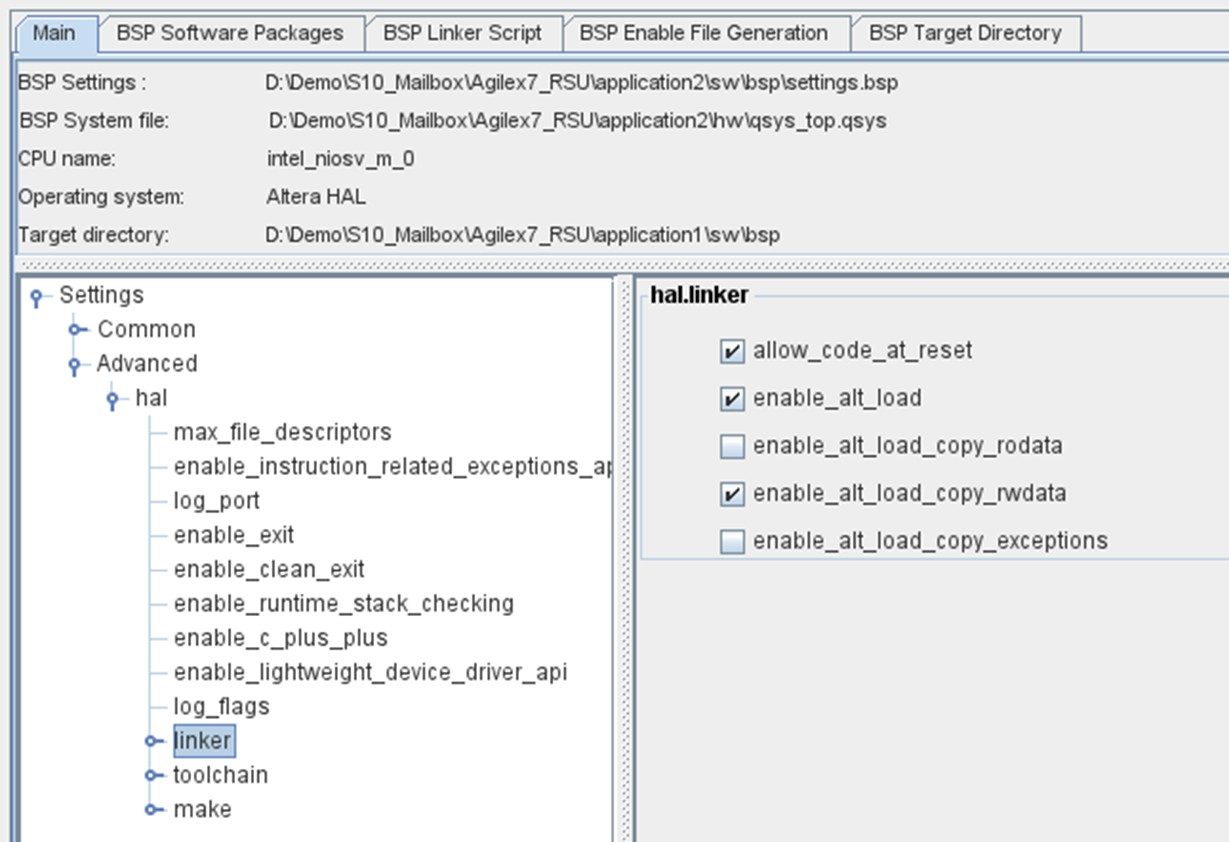Switch to the BSP Software Packages tab

[x=229, y=33]
